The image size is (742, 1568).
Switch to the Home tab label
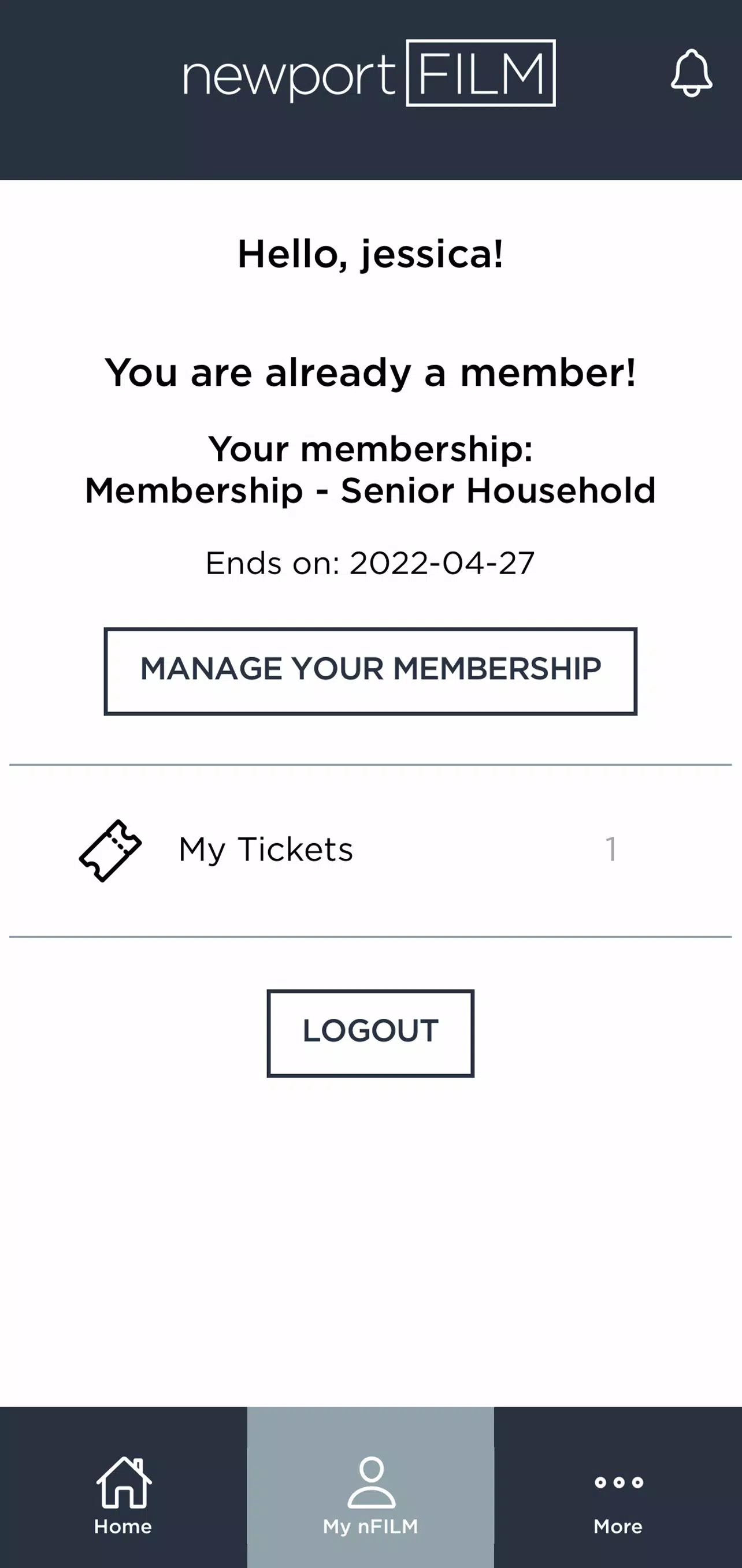(x=123, y=1526)
